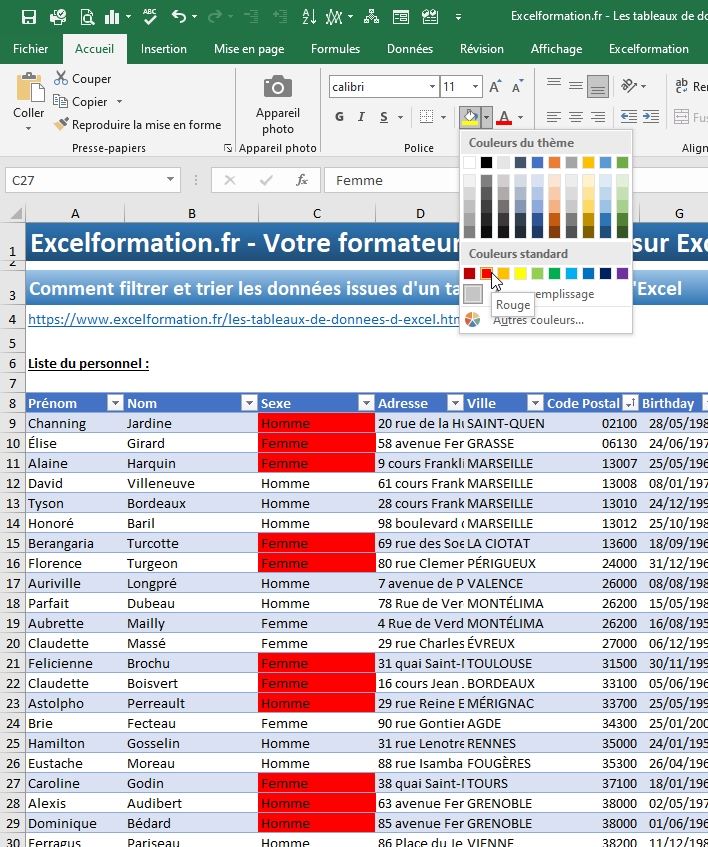
Task: Click the quick print icon in title bar
Action: point(58,17)
